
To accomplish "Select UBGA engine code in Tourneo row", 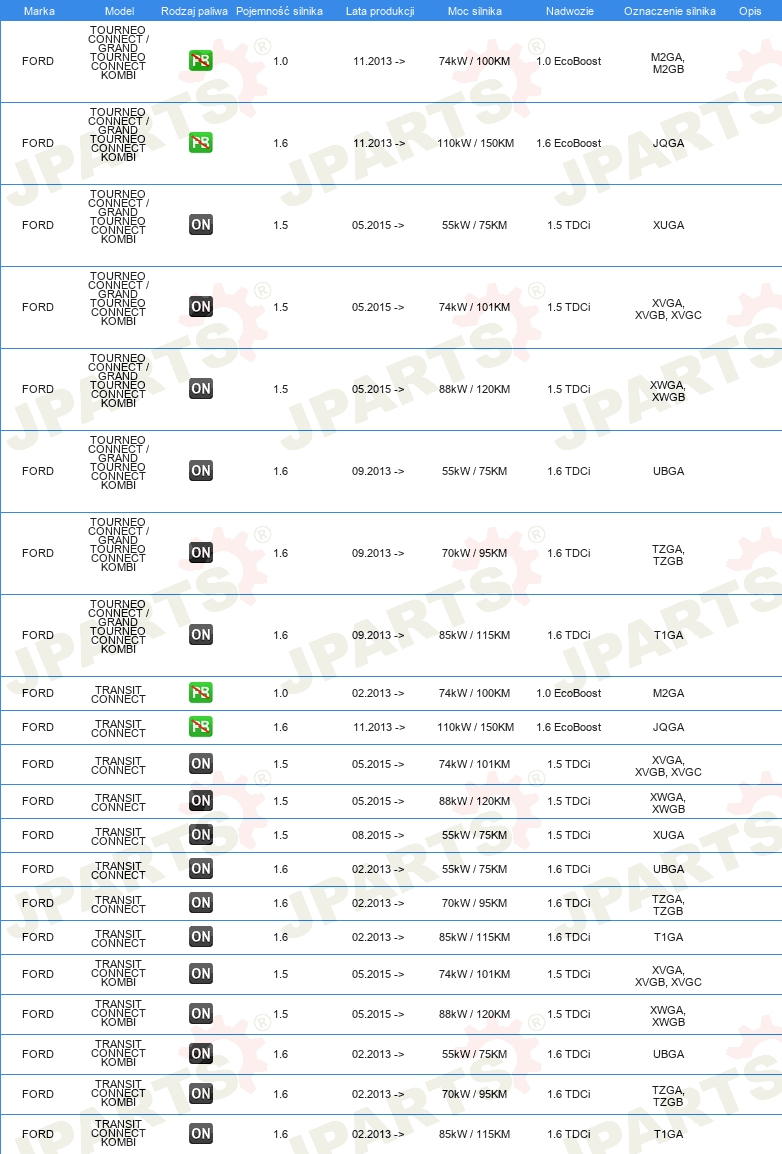I will click(x=668, y=471).
